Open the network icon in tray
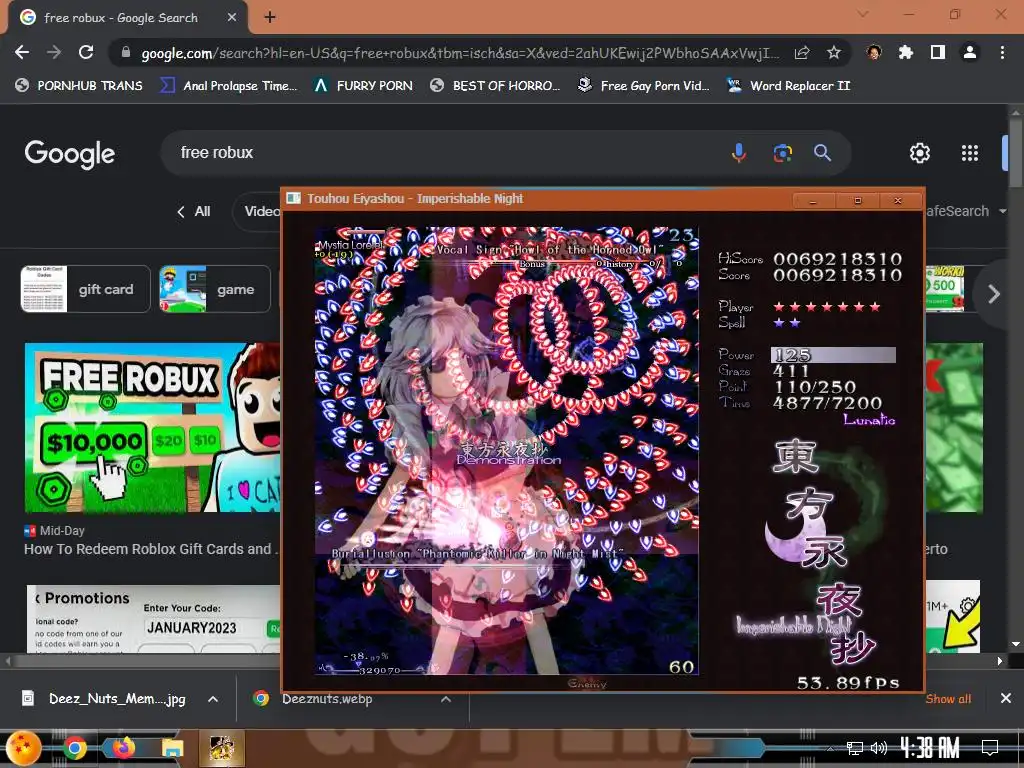This screenshot has height=768, width=1024. point(855,748)
